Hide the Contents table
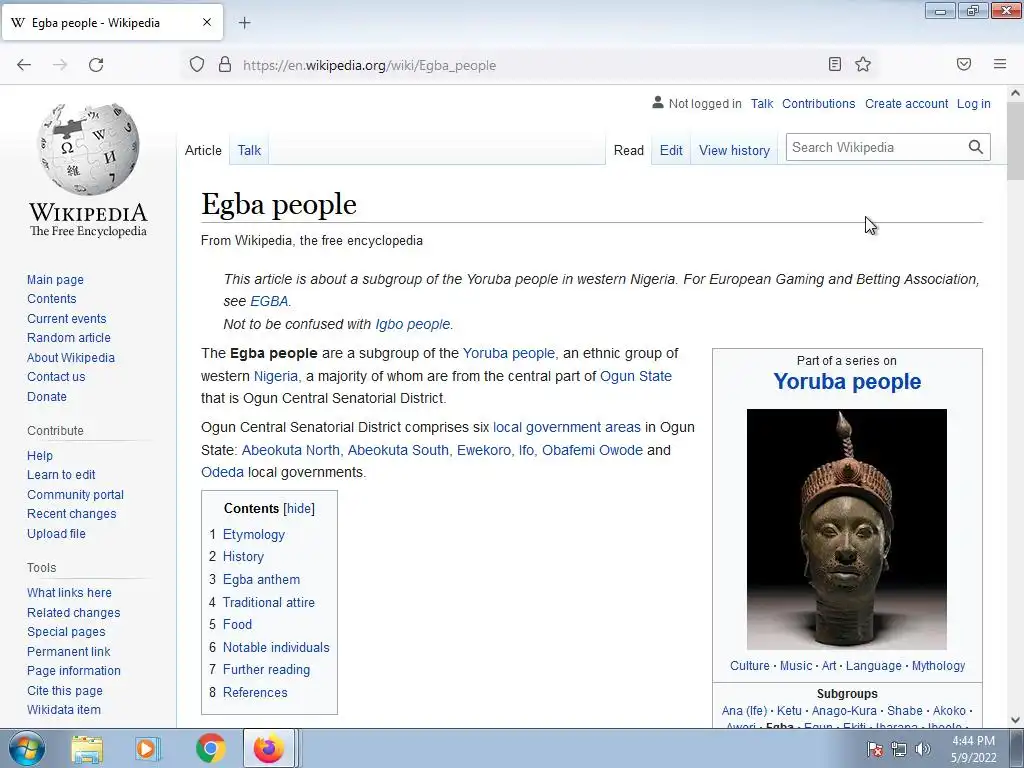 point(299,509)
